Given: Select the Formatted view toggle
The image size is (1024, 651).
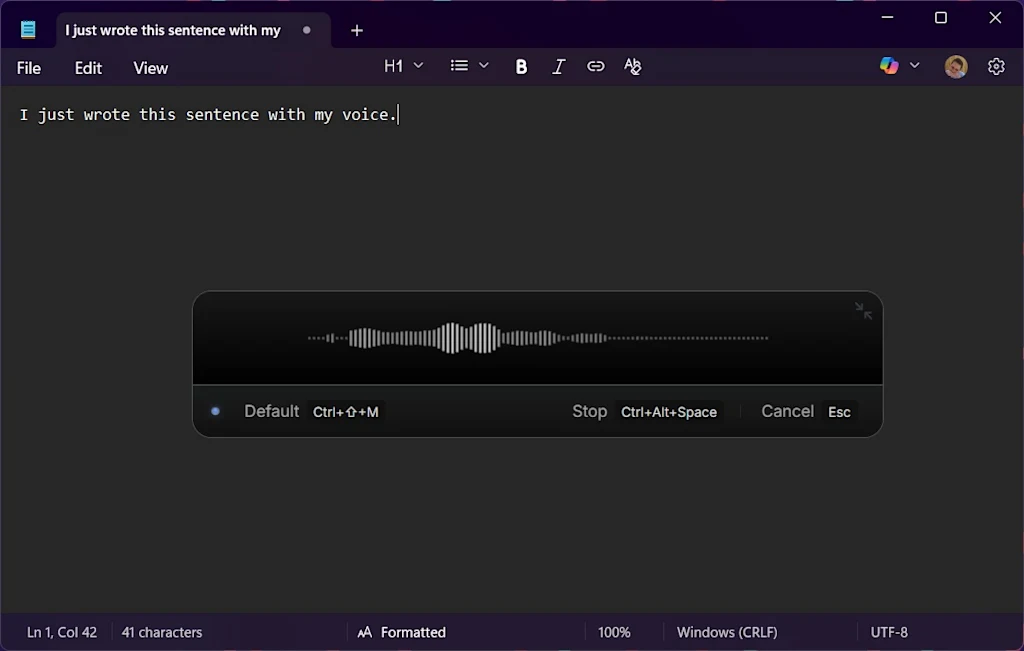Looking at the screenshot, I should point(412,632).
